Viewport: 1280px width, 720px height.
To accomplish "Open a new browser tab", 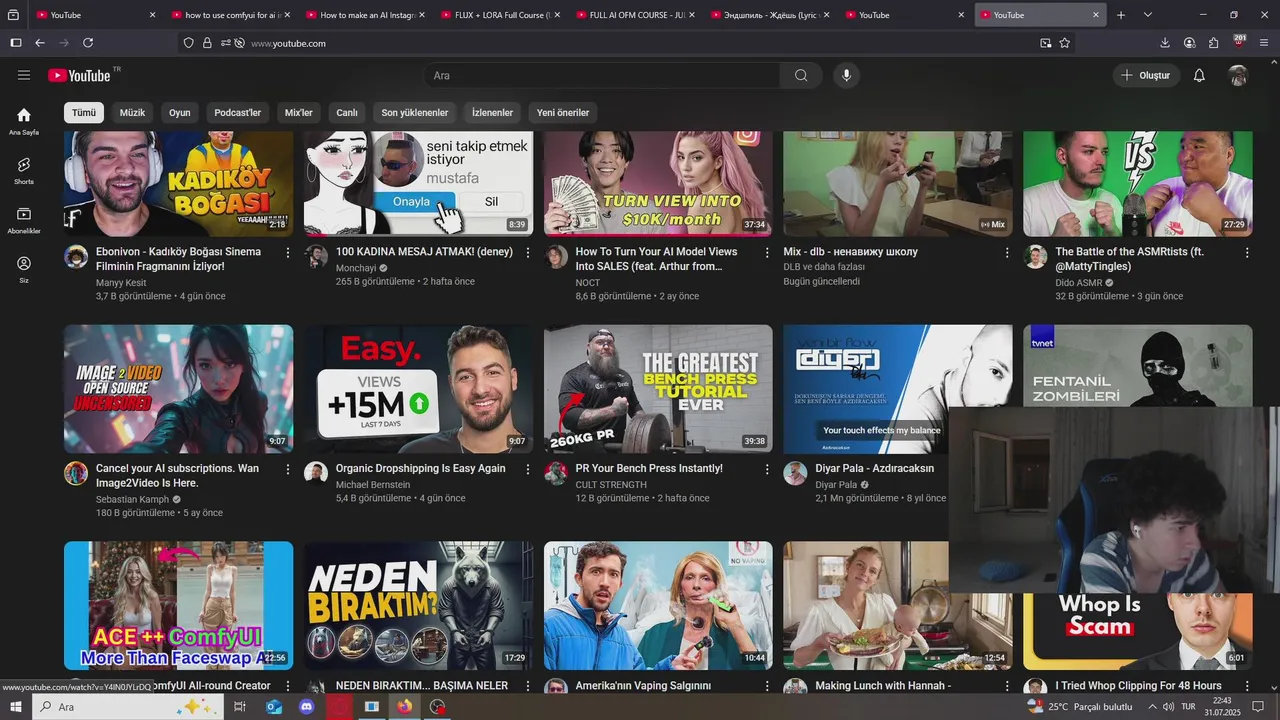I will click(1121, 15).
